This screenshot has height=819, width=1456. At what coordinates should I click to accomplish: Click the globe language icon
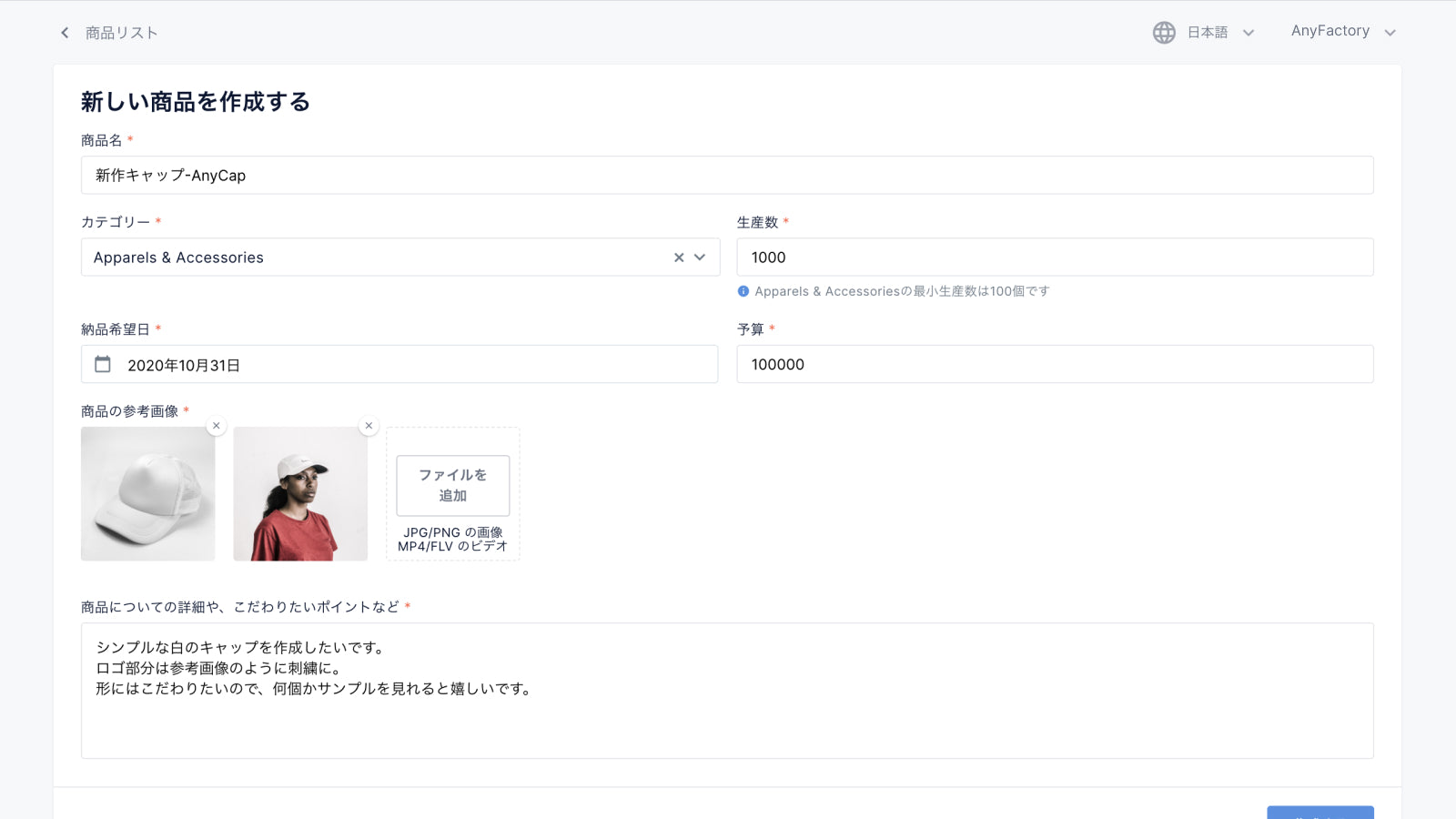pyautogui.click(x=1164, y=33)
